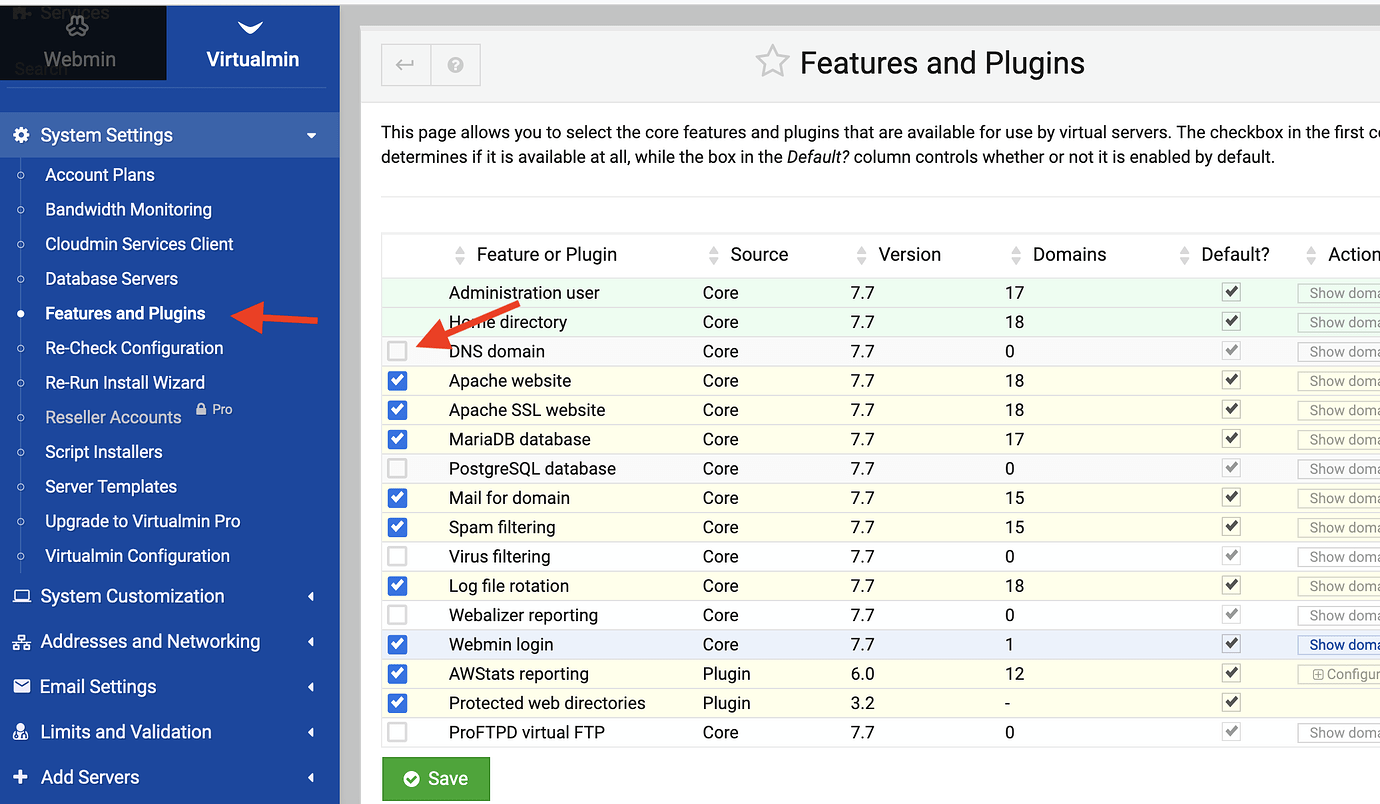The height and width of the screenshot is (804, 1380).
Task: Expand Addresses and Networking section arrow
Action: [311, 642]
